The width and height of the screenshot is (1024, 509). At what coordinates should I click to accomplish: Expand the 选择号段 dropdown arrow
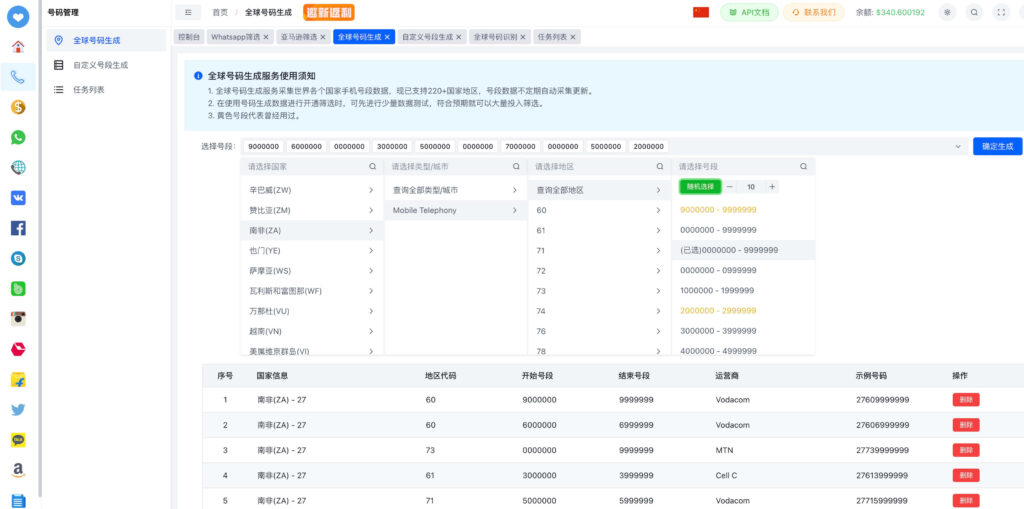pyautogui.click(x=958, y=146)
